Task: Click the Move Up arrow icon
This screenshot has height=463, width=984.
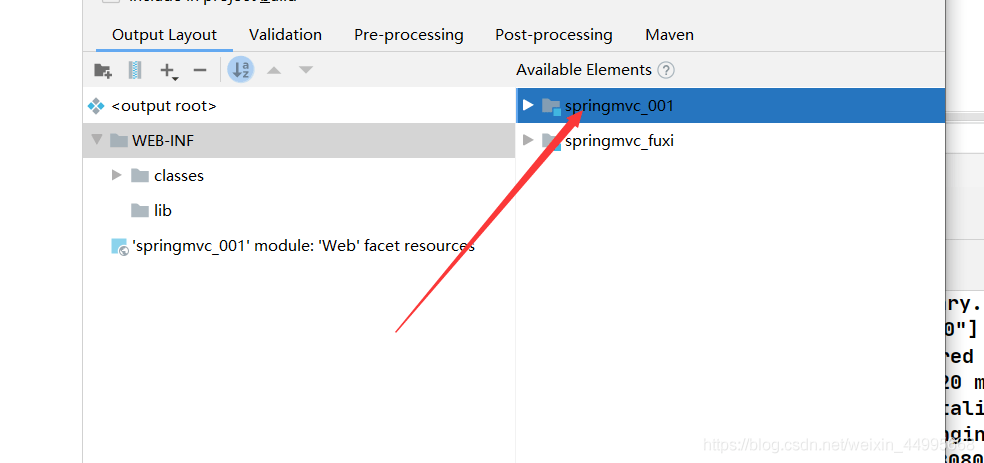Action: pyautogui.click(x=274, y=70)
